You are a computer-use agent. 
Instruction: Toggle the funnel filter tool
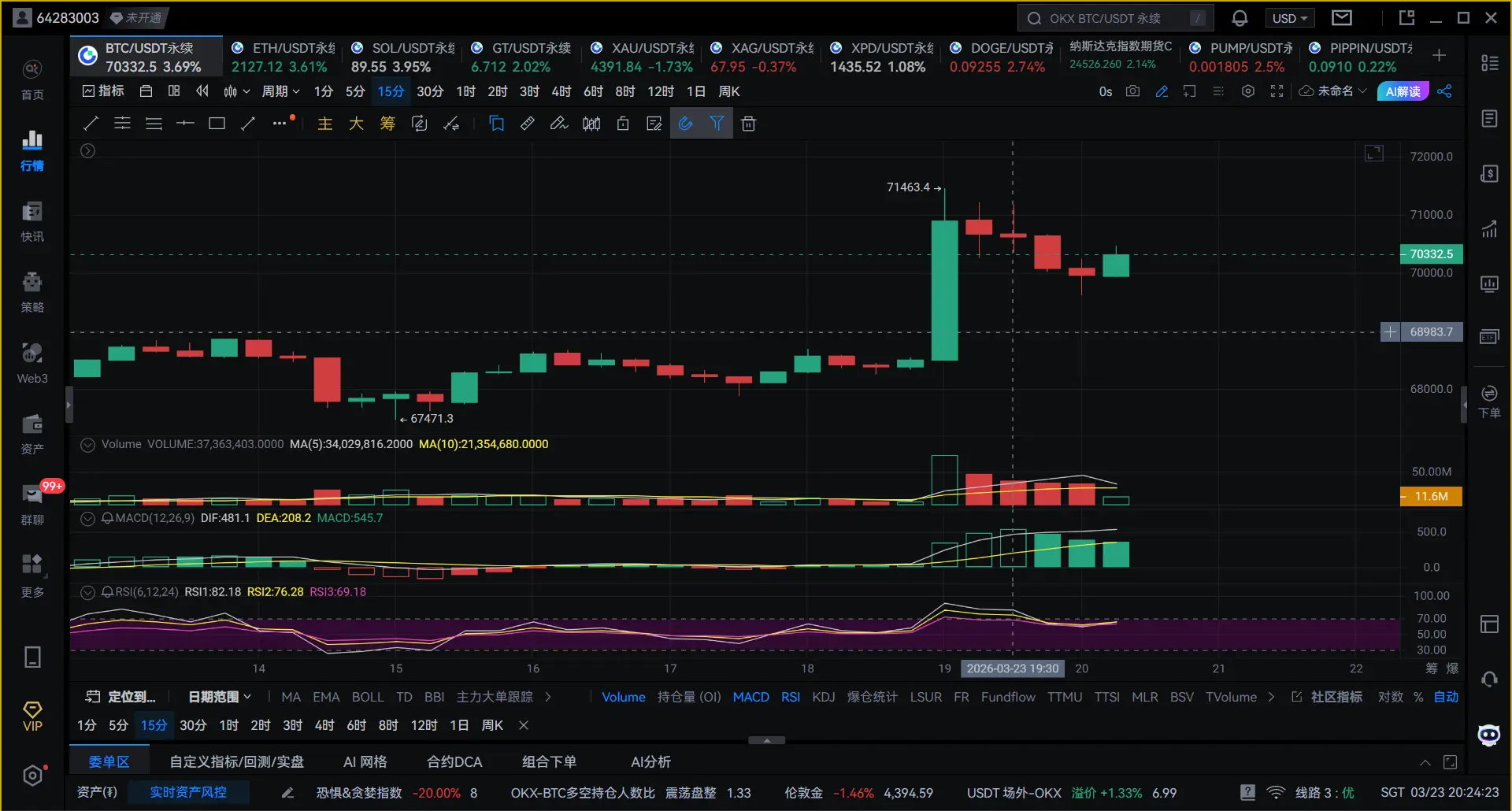point(717,123)
